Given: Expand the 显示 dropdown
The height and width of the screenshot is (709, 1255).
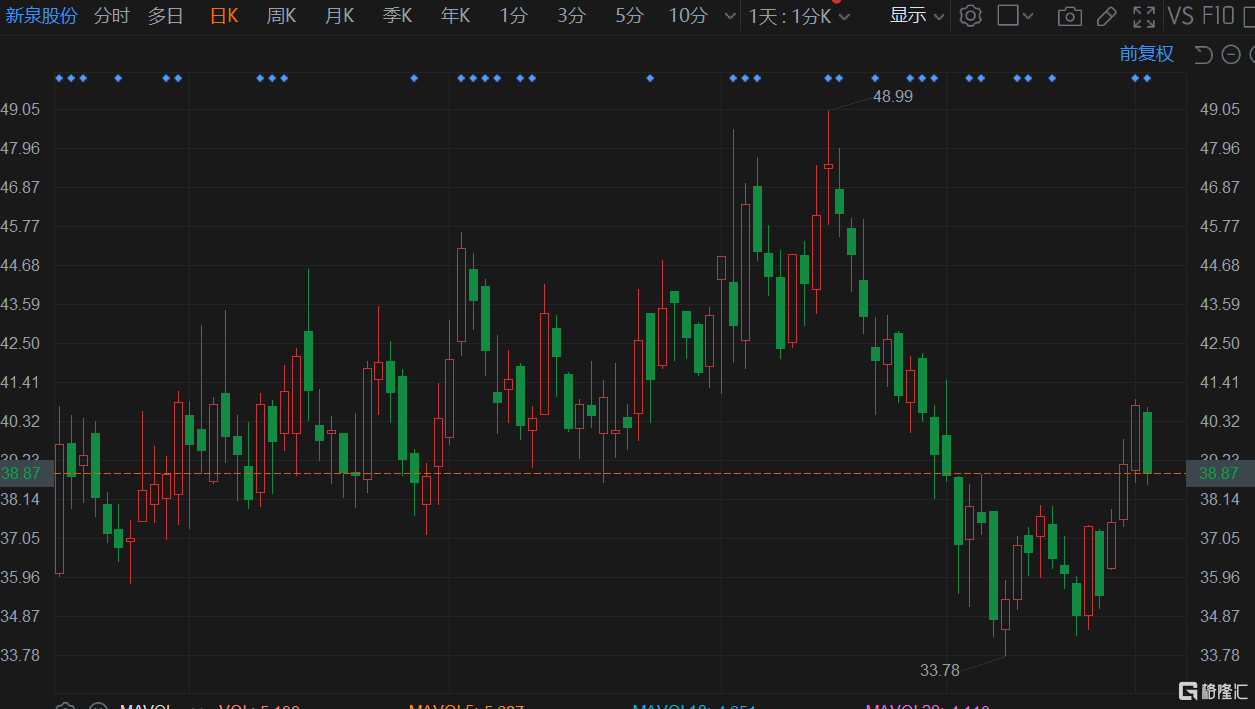Looking at the screenshot, I should click(916, 16).
